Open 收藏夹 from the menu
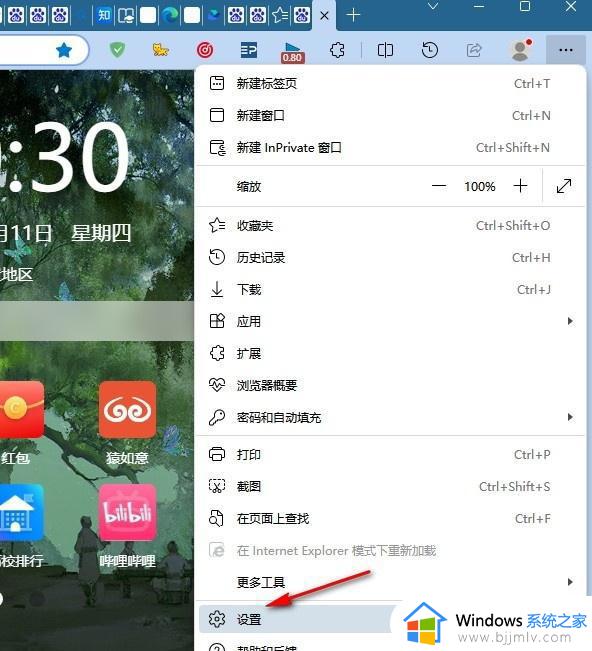Viewport: 592px width, 651px height. 390,225
